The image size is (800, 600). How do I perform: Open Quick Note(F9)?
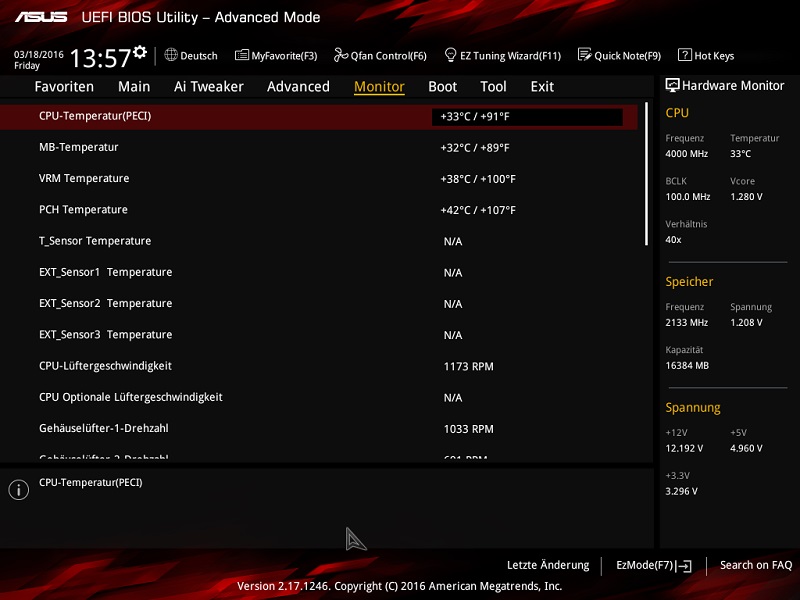tap(619, 56)
